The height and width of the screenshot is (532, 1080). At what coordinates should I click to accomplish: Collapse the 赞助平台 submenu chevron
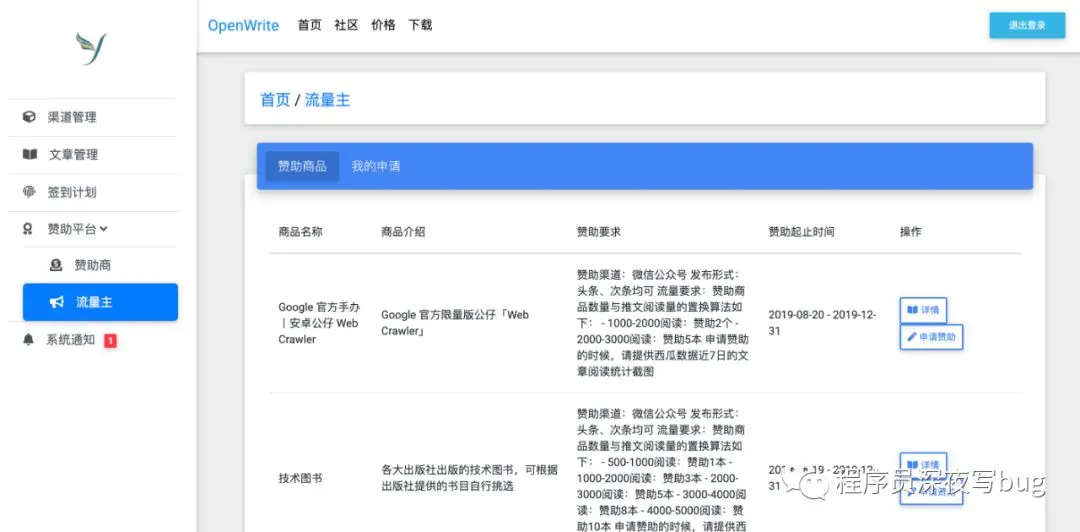(103, 229)
